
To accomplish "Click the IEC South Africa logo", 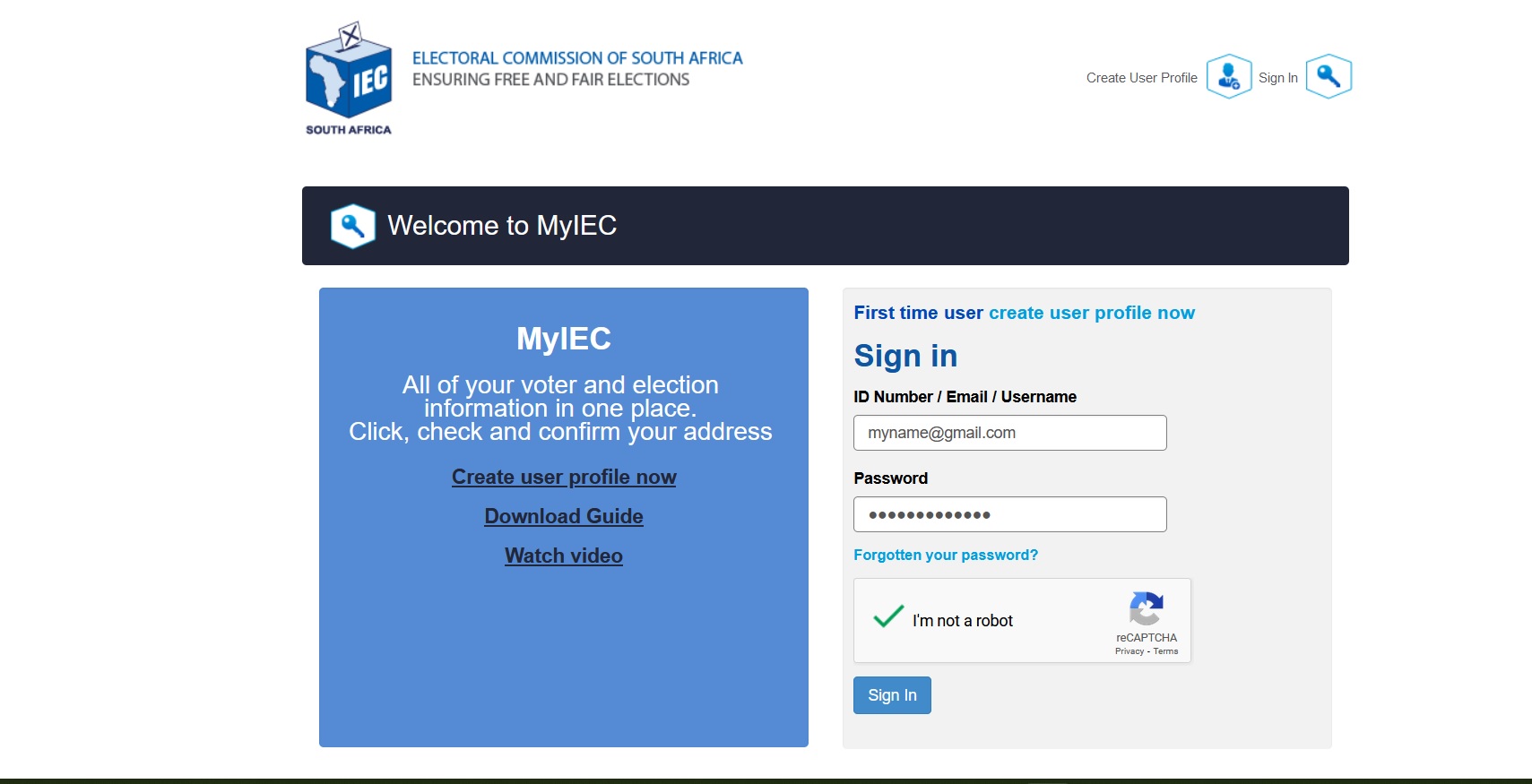I will [x=349, y=79].
